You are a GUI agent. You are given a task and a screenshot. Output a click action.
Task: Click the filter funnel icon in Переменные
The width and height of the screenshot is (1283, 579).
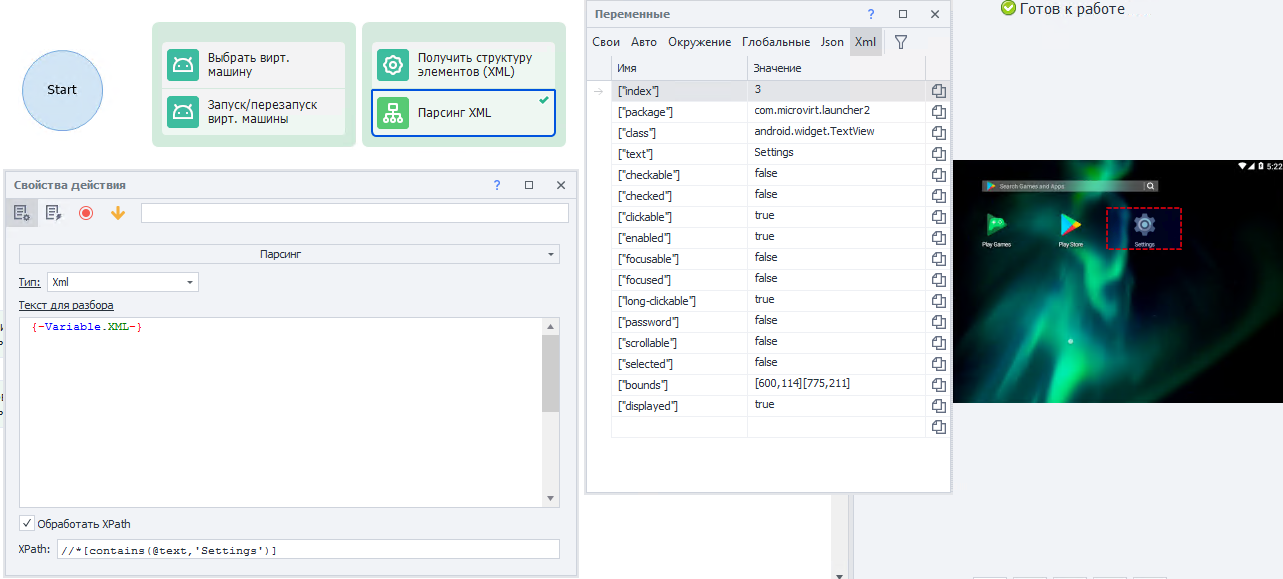click(901, 42)
